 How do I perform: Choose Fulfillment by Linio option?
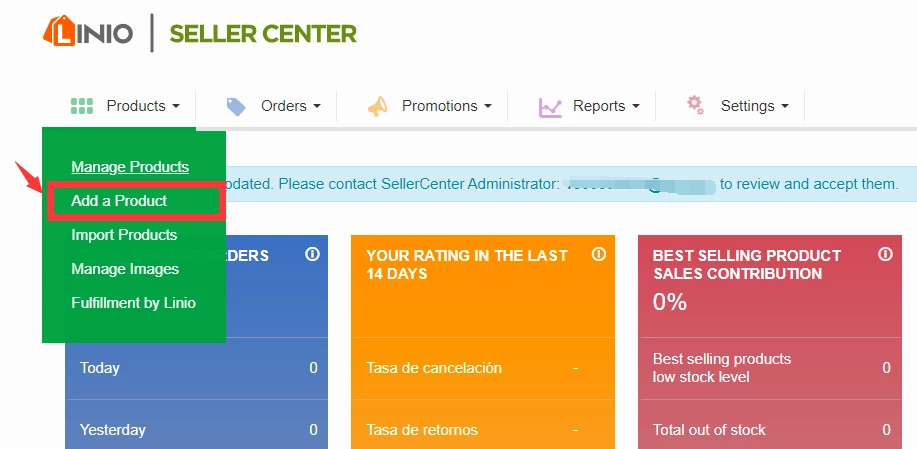pyautogui.click(x=133, y=303)
